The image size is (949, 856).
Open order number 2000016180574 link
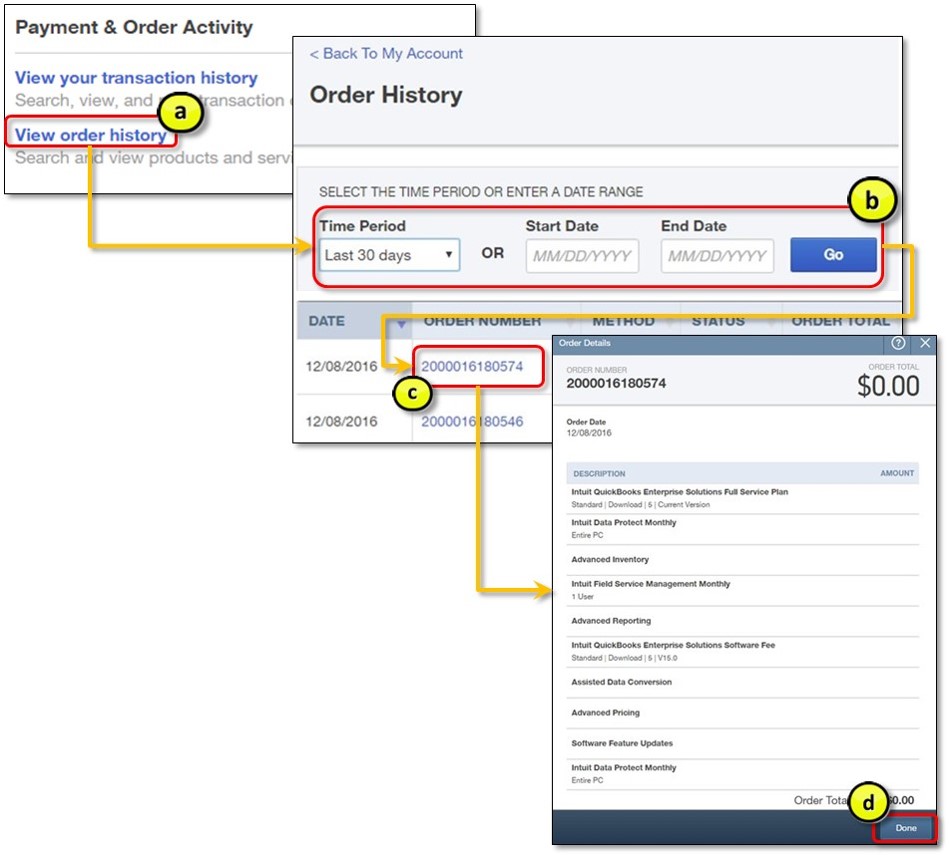[472, 366]
